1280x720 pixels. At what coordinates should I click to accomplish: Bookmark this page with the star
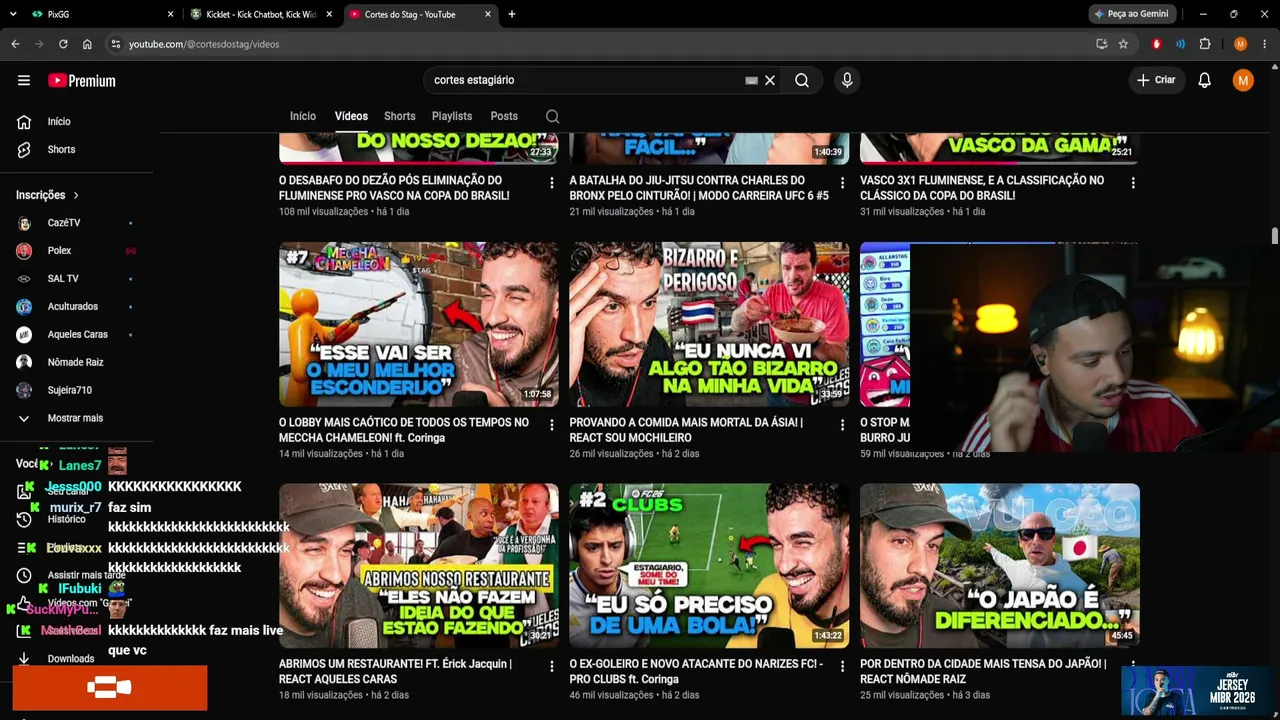(1123, 44)
